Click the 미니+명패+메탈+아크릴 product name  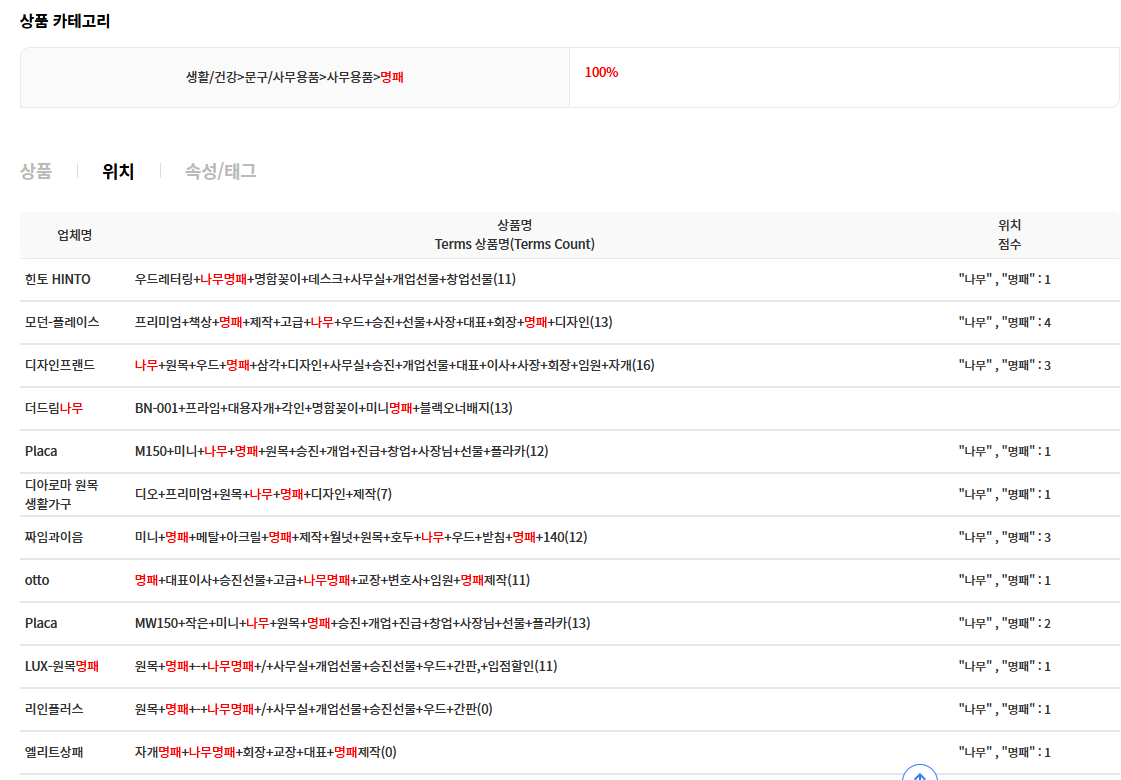coord(361,537)
